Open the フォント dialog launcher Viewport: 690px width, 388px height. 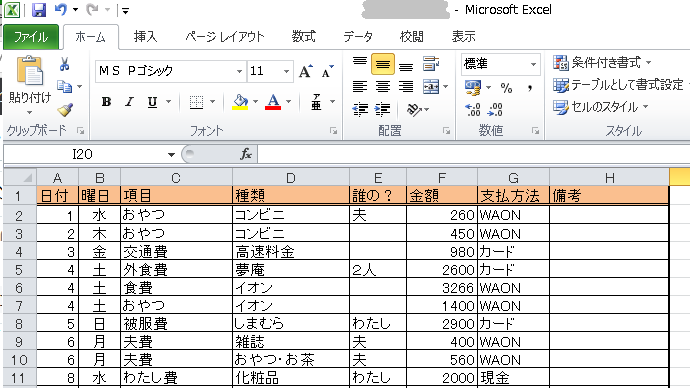coord(334,131)
